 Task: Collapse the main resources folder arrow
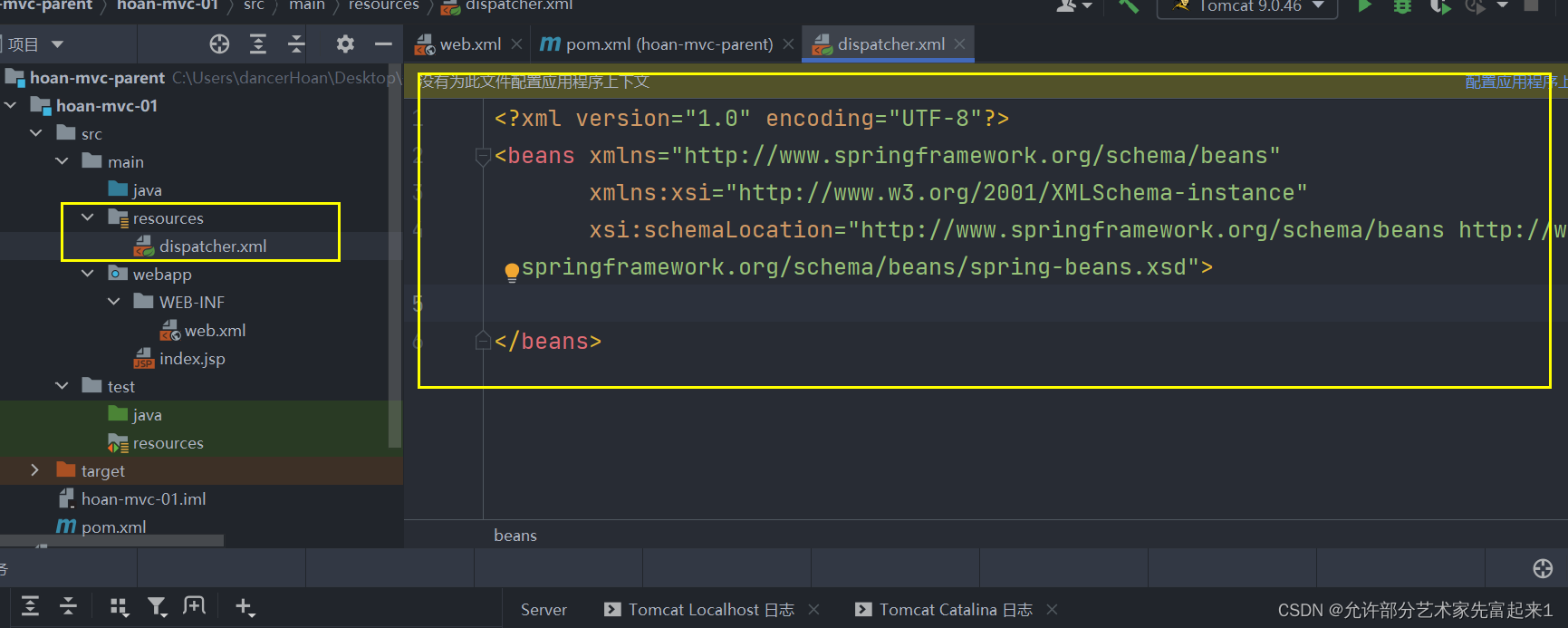coord(88,218)
